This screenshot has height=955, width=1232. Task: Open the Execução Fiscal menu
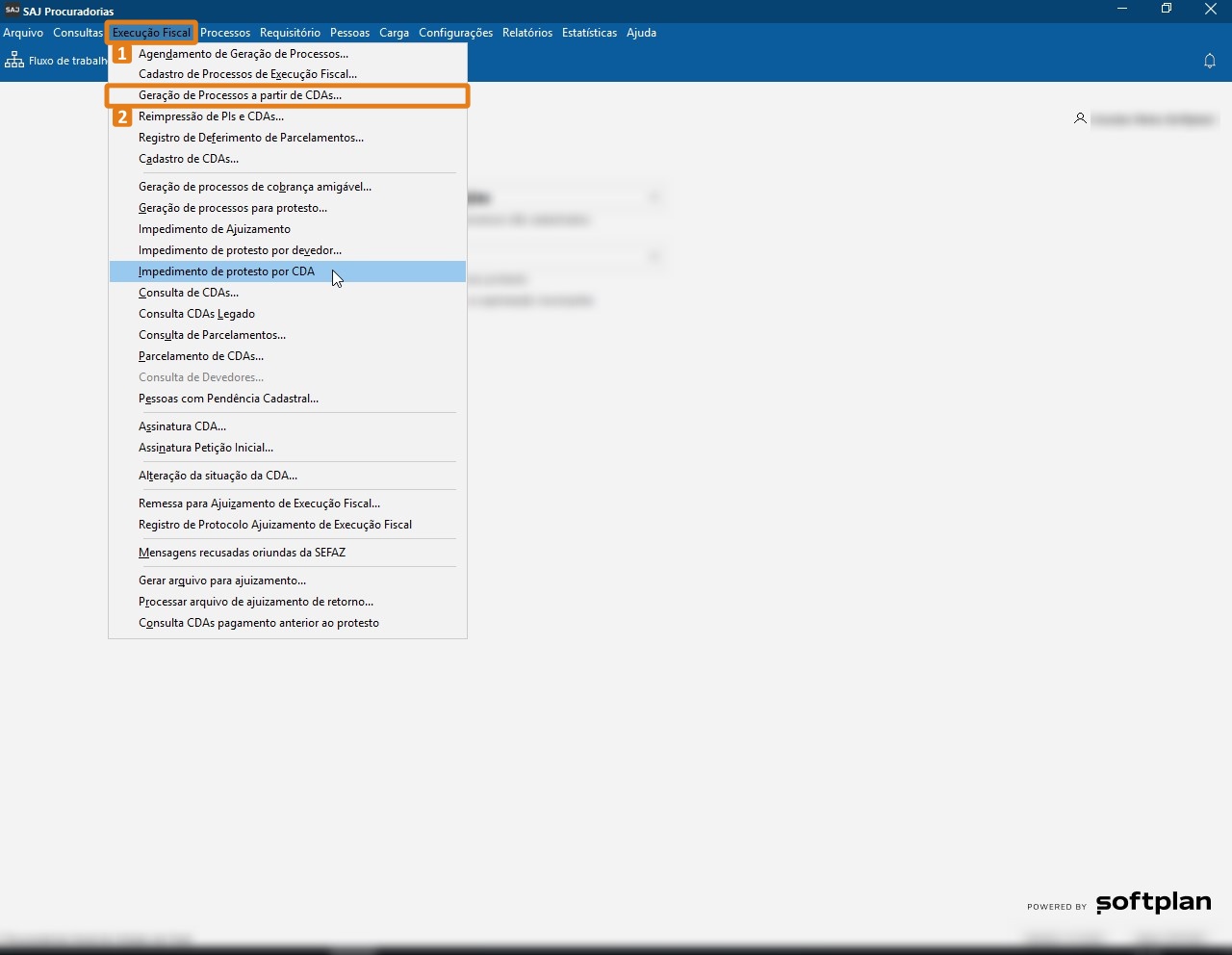151,33
